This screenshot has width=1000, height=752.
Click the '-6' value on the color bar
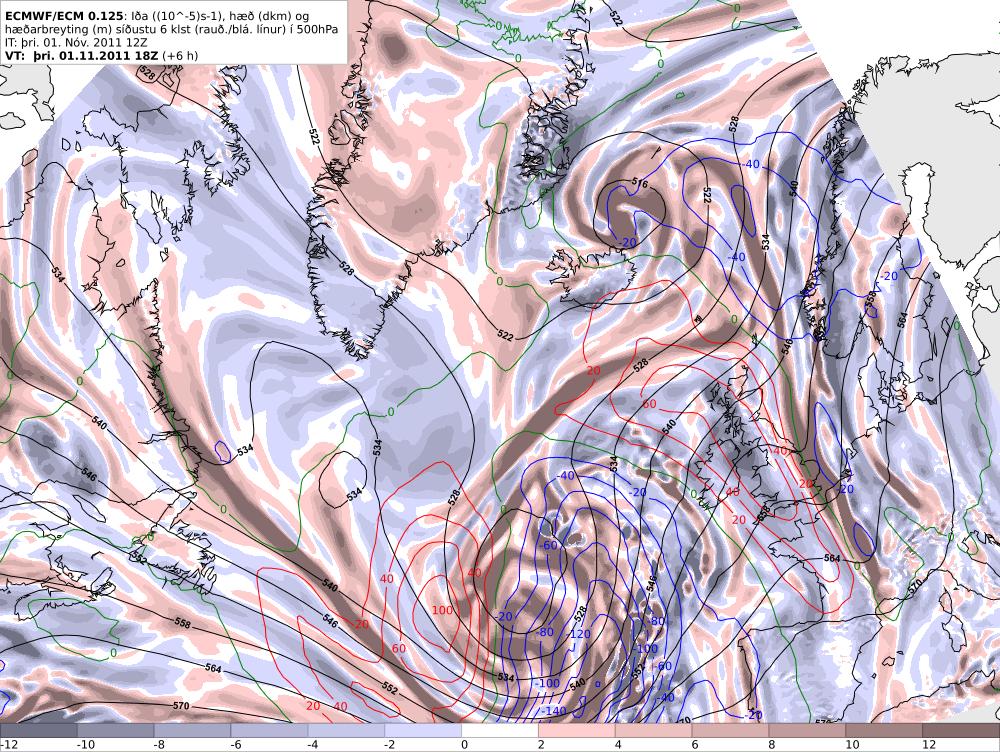pyautogui.click(x=237, y=745)
